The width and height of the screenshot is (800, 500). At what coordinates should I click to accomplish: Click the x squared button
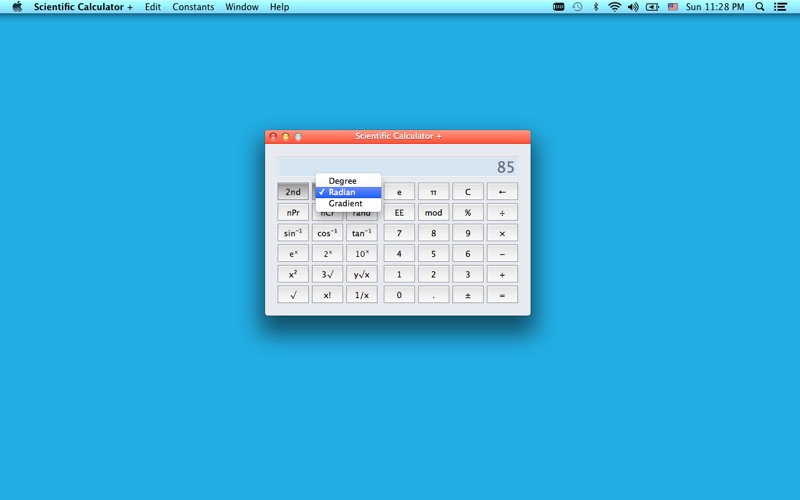click(x=293, y=274)
